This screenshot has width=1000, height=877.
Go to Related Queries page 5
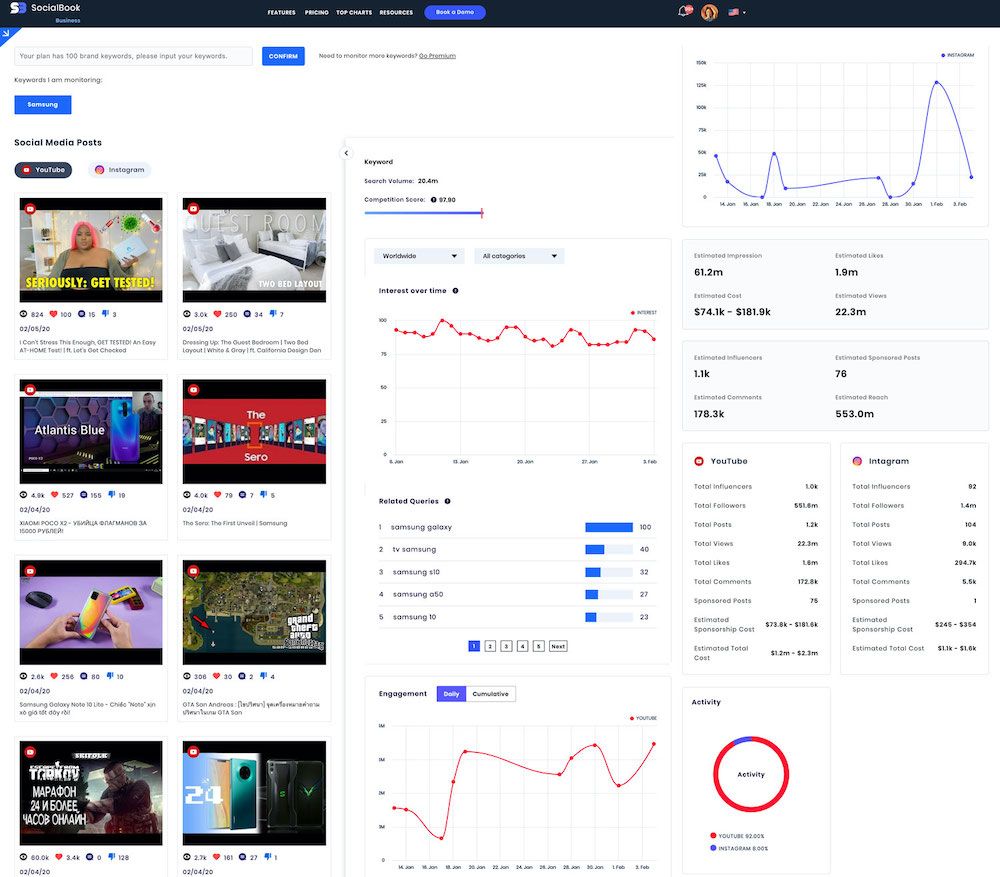coord(538,646)
